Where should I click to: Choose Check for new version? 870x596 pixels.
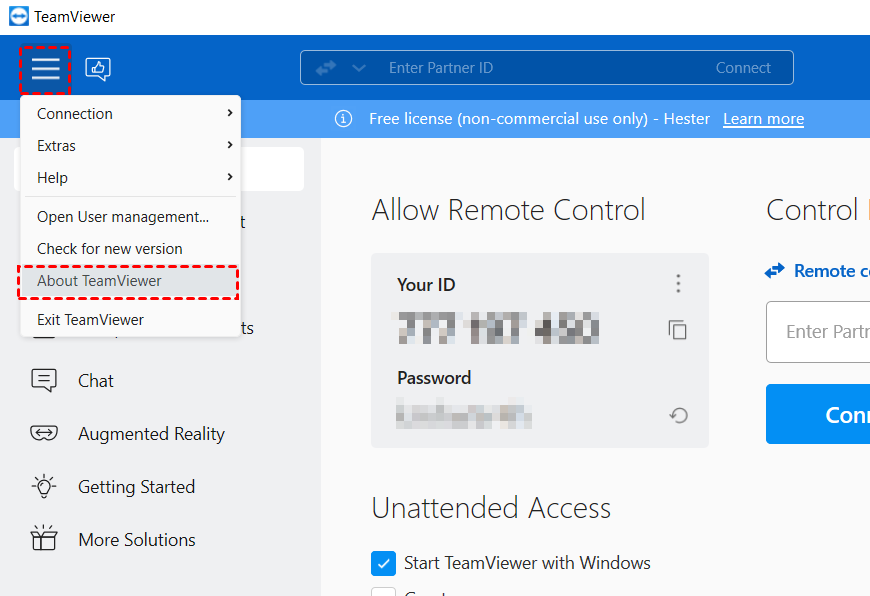[110, 248]
